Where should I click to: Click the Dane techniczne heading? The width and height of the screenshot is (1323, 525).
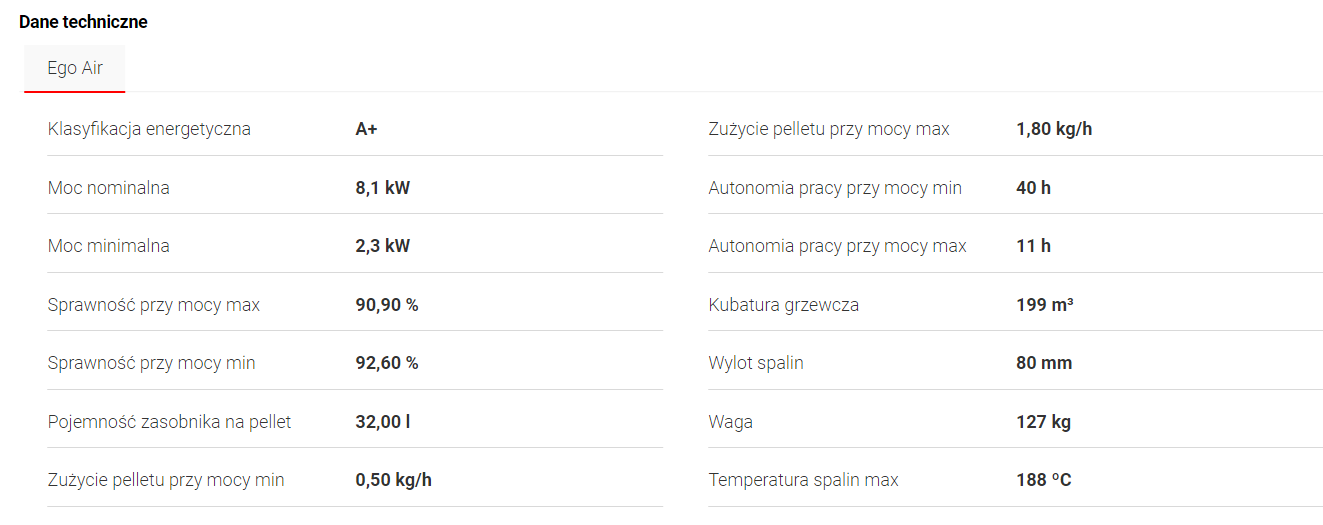[x=83, y=22]
